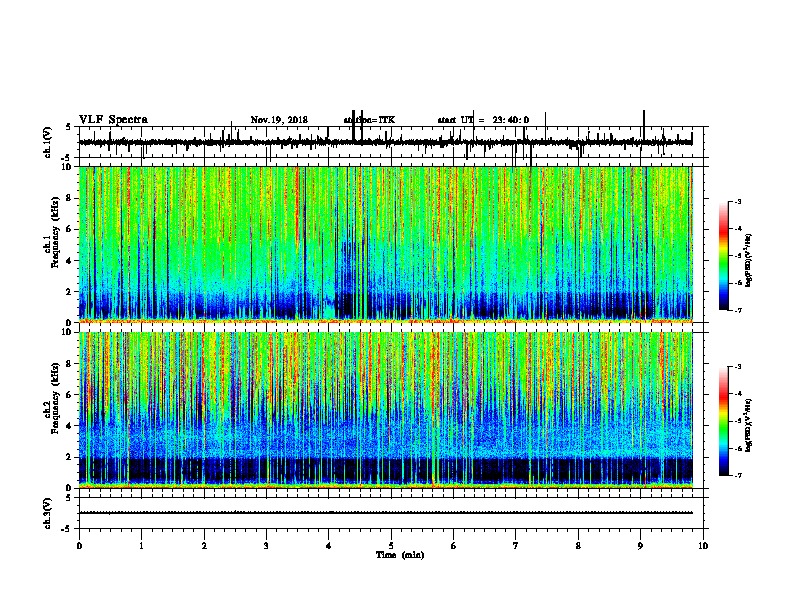Click the "Time (min)" x-axis label
792x612 pixels.
coord(400,555)
